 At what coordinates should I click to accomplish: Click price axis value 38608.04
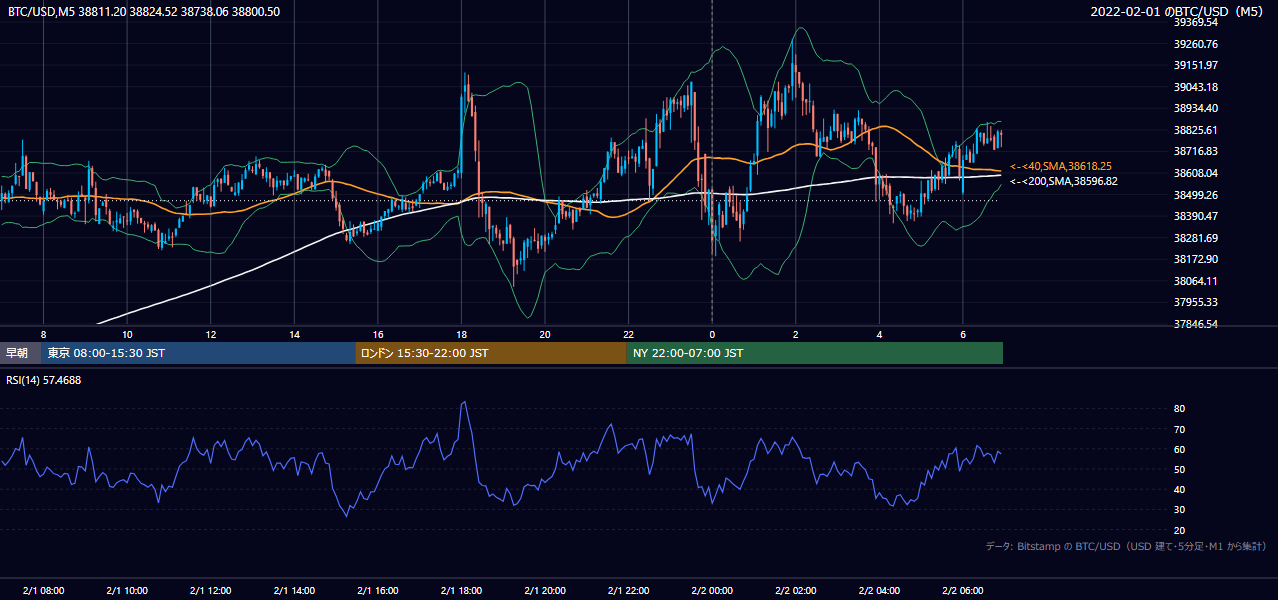click(1195, 173)
